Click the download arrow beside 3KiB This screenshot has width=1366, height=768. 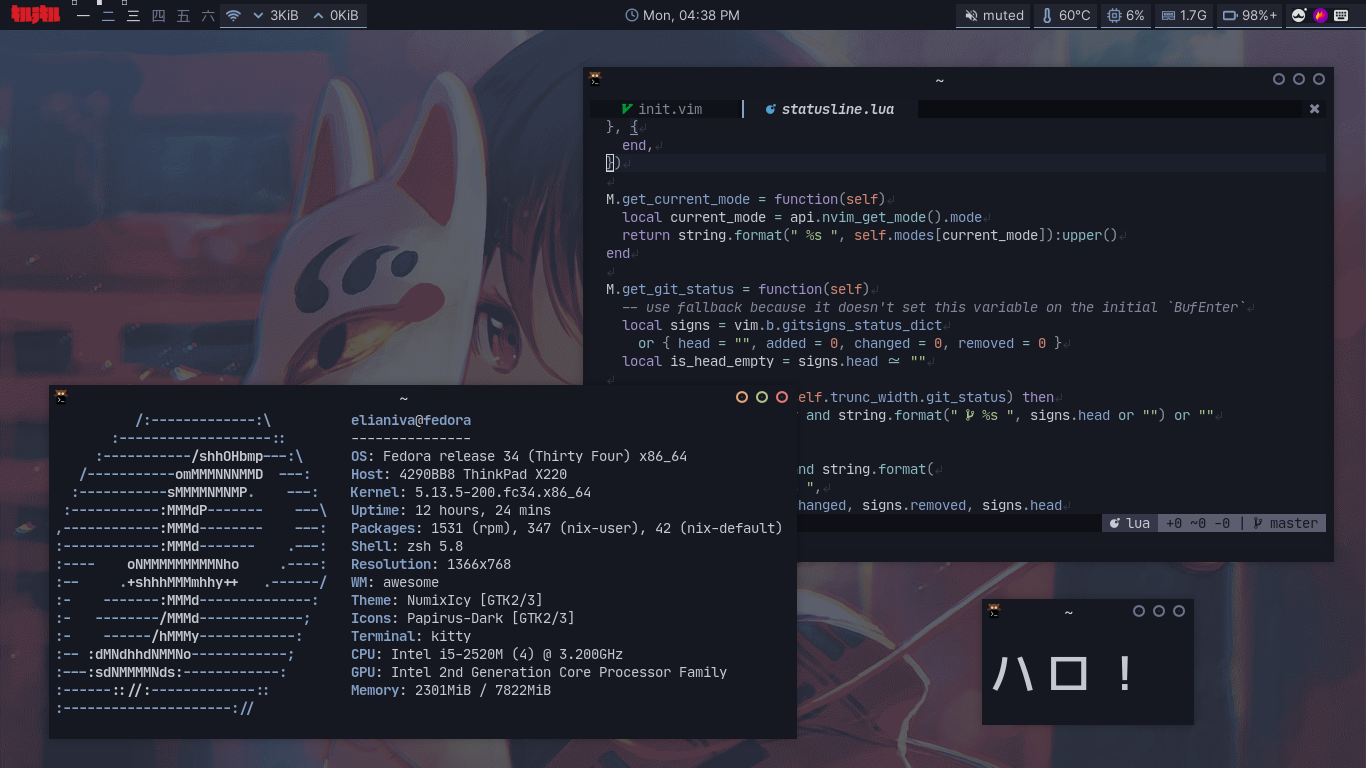click(258, 16)
